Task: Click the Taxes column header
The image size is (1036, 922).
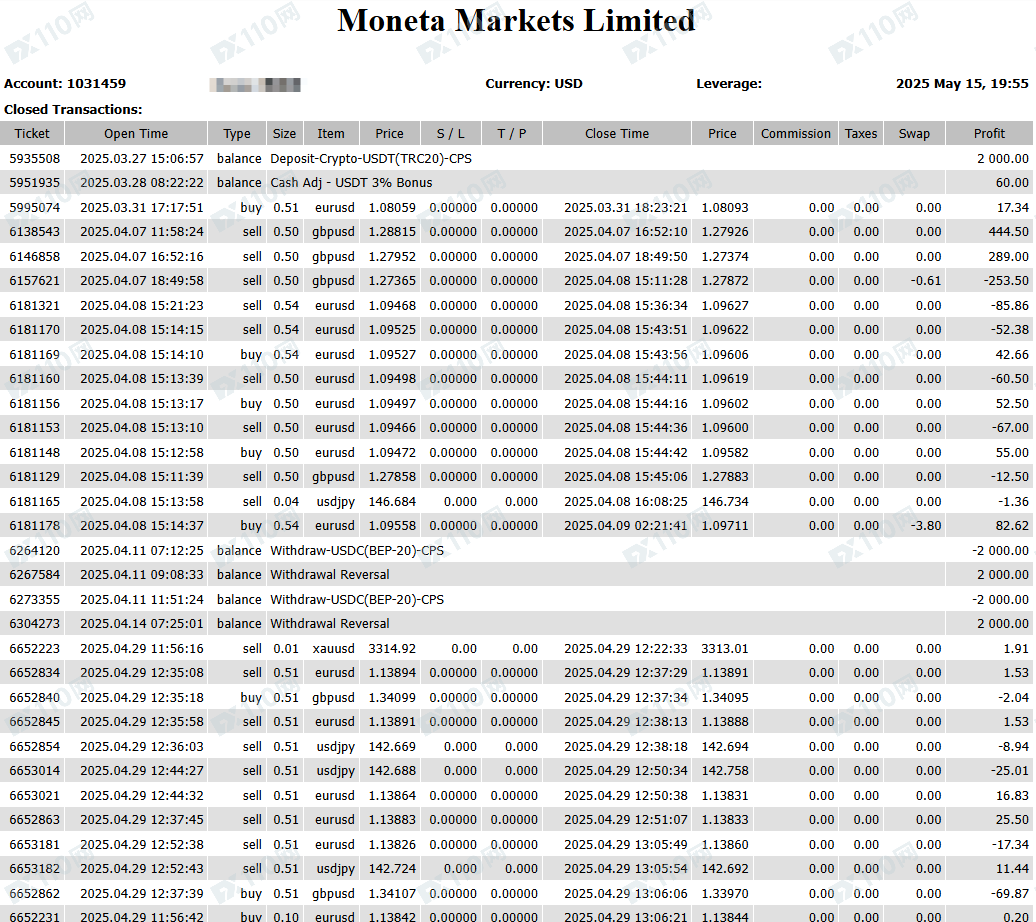Action: point(862,134)
